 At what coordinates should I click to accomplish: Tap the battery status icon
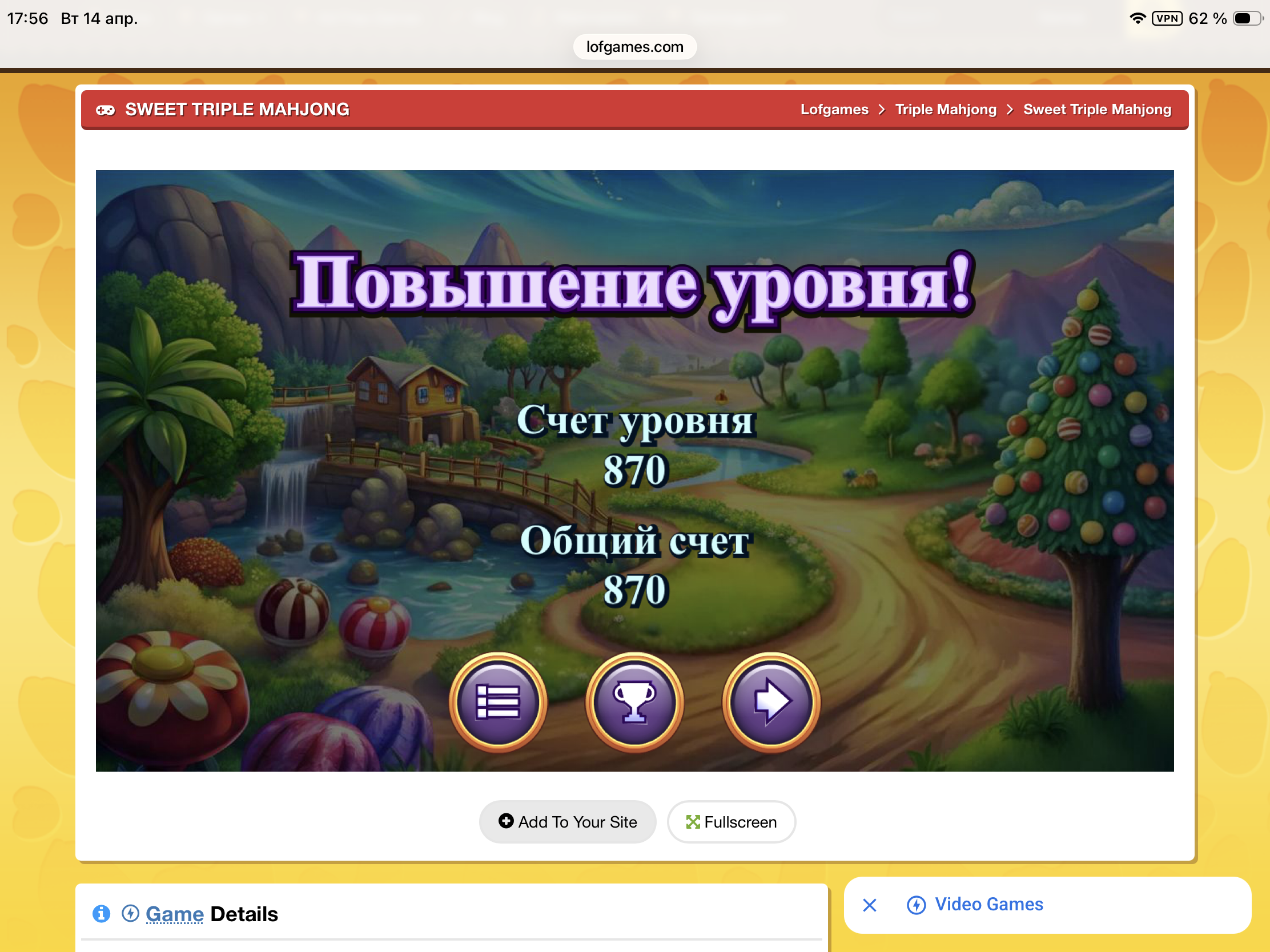coord(1247,18)
